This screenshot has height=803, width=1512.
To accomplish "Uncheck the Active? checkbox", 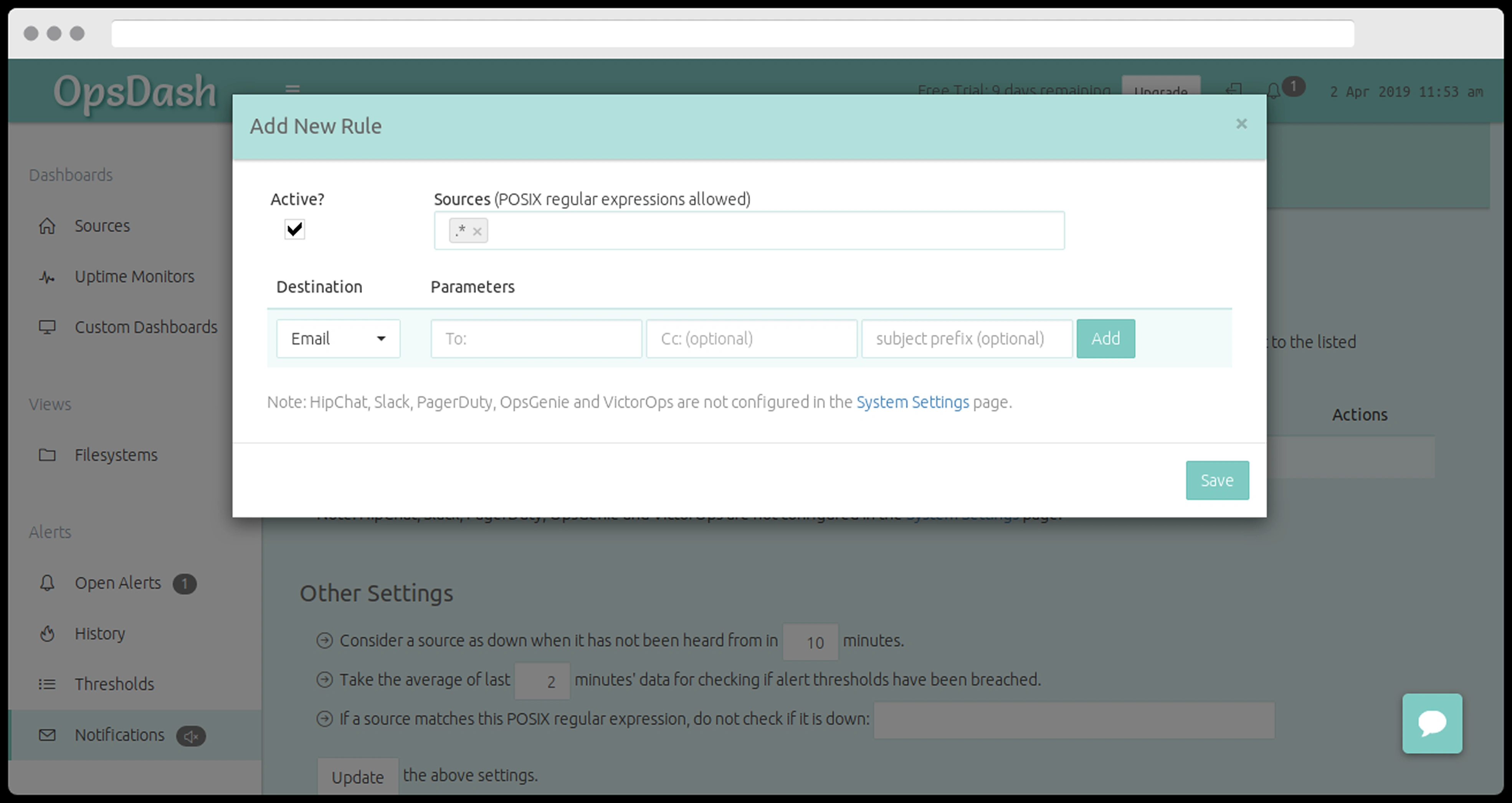I will click(x=295, y=229).
